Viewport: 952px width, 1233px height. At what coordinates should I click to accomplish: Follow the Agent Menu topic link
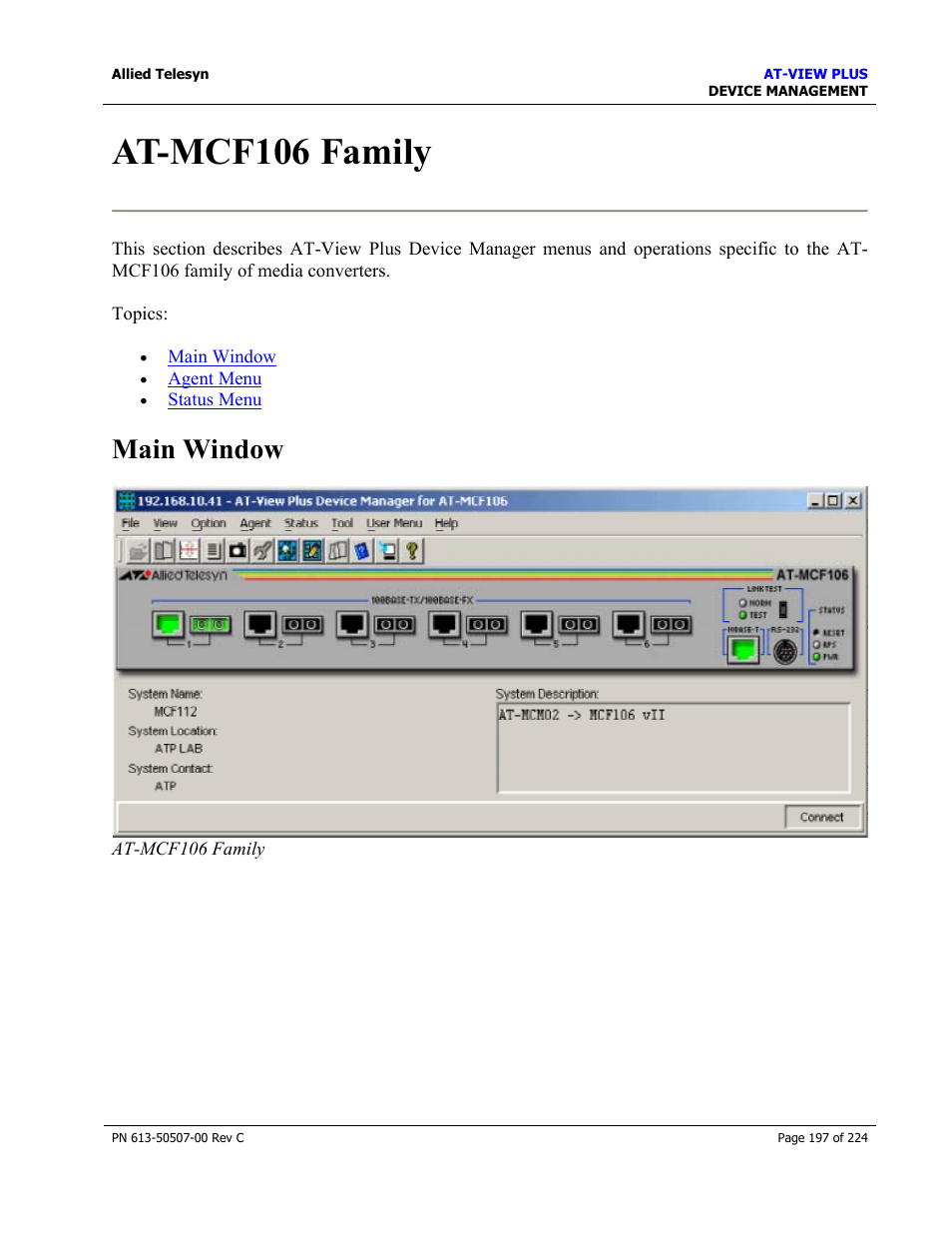[x=215, y=378]
